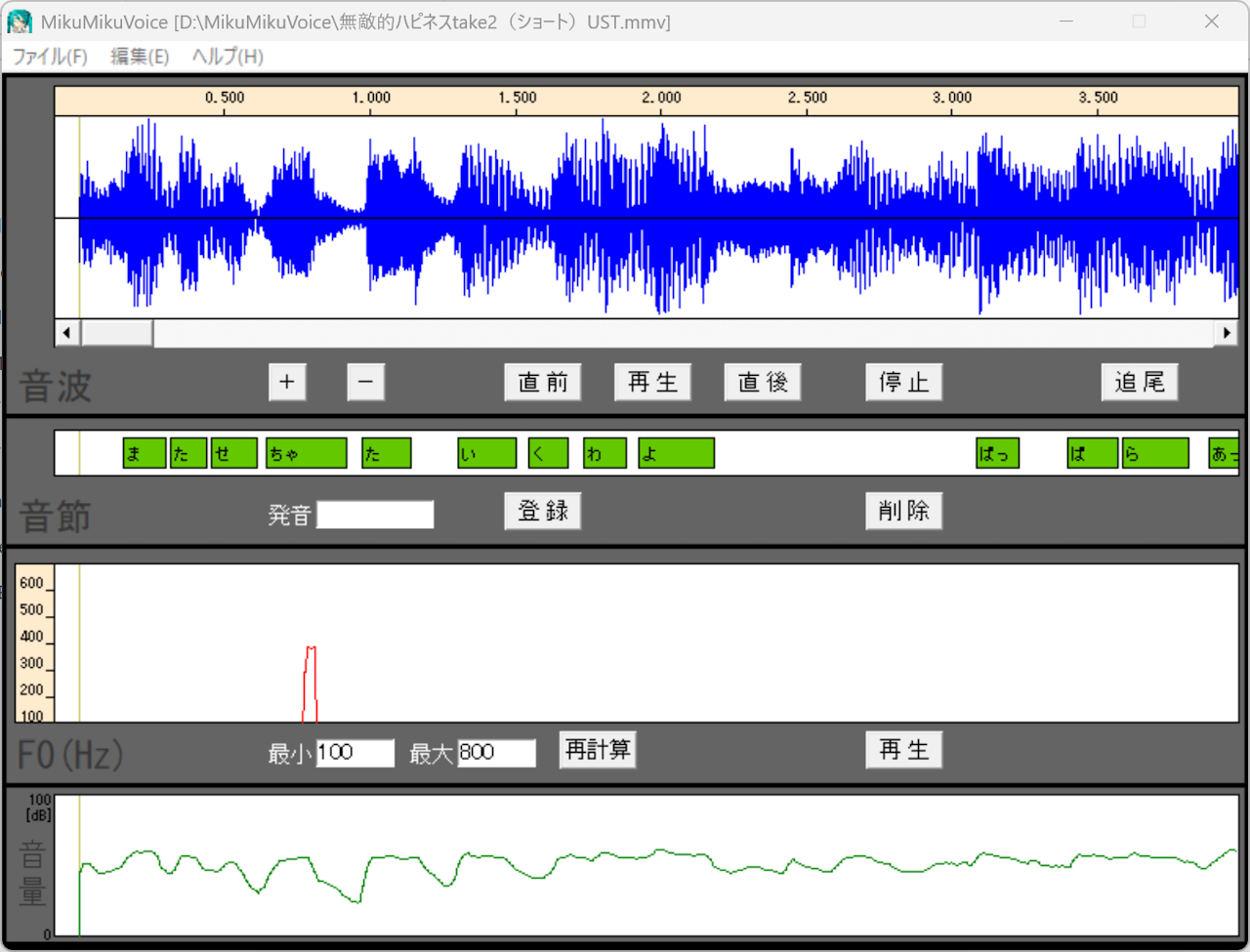The width and height of the screenshot is (1250, 952).
Task: Click the 3.500 mark on time ruler
Action: (x=1098, y=98)
